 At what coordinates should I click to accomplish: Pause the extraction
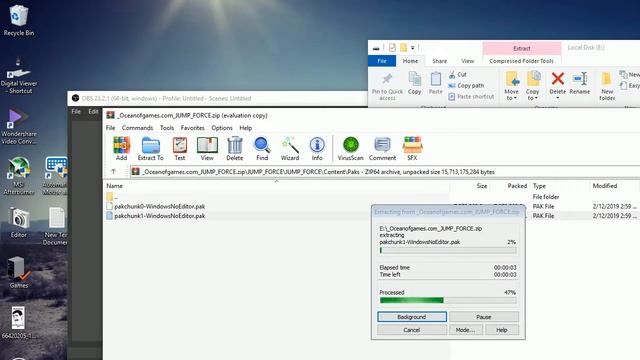click(484, 317)
